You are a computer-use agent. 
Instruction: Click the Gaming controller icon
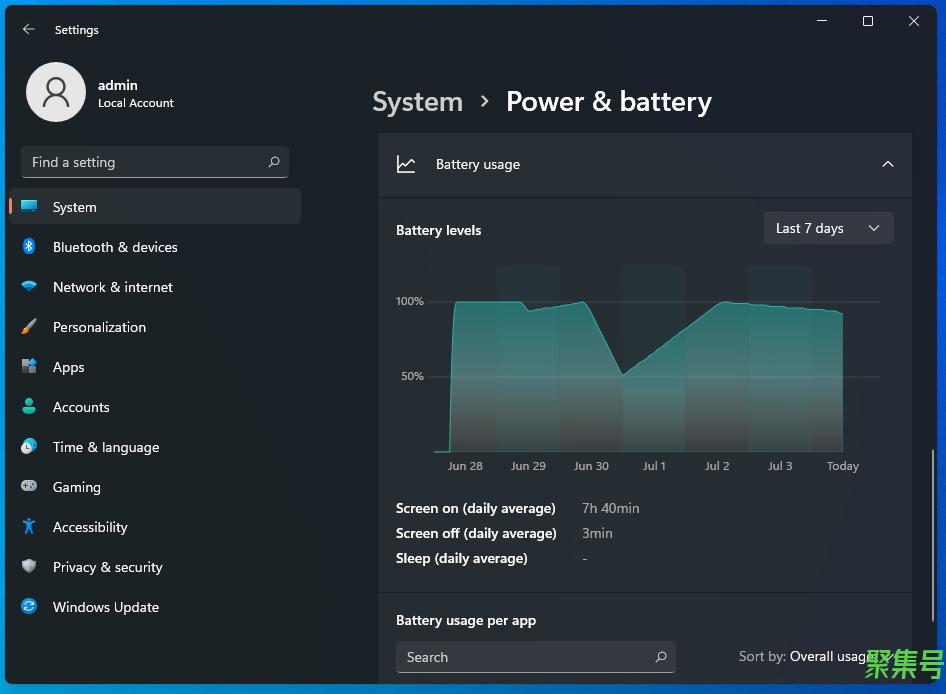[29, 486]
